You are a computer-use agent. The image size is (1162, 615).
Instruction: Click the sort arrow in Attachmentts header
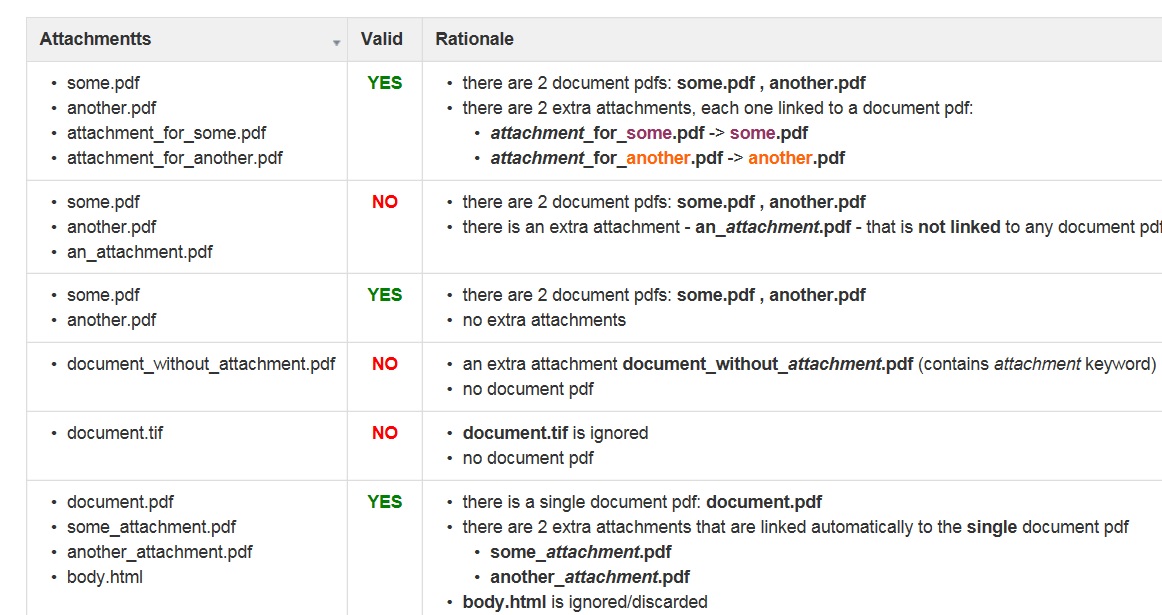click(336, 43)
